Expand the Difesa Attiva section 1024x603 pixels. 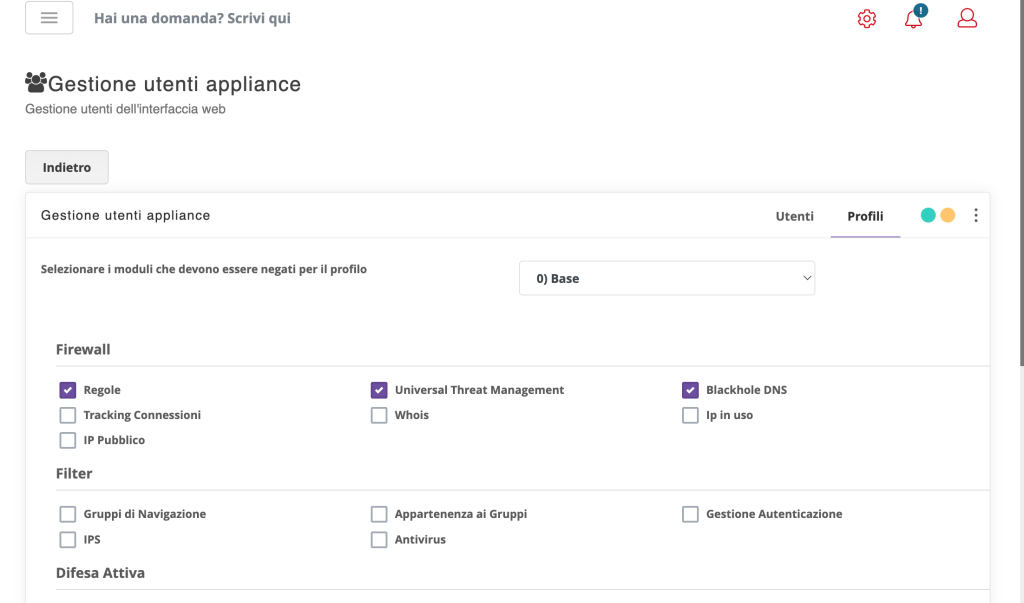(99, 572)
